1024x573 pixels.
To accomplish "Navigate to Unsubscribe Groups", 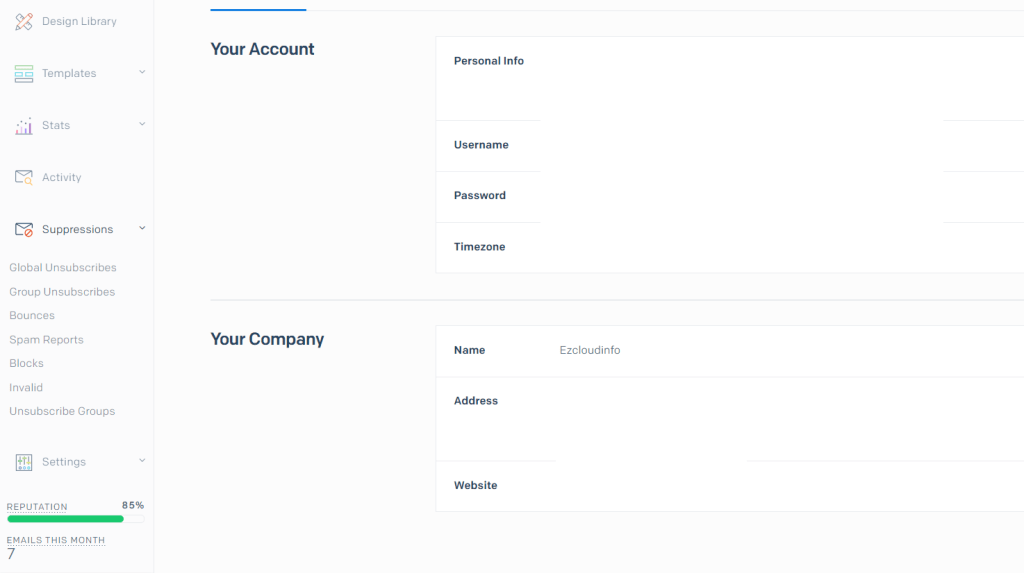I will pos(62,412).
